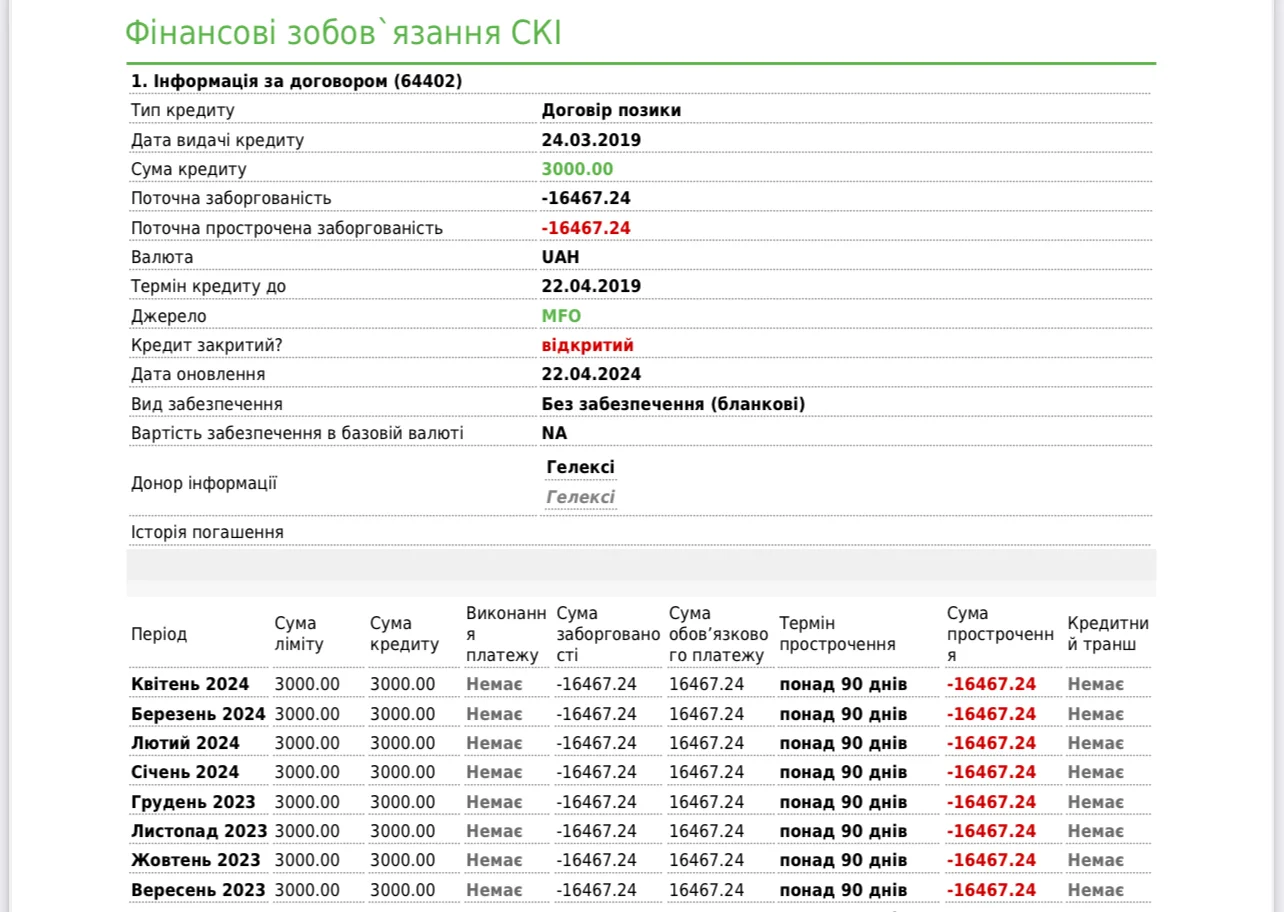
Task: Click the Договір позики credit type value
Action: click(x=611, y=110)
